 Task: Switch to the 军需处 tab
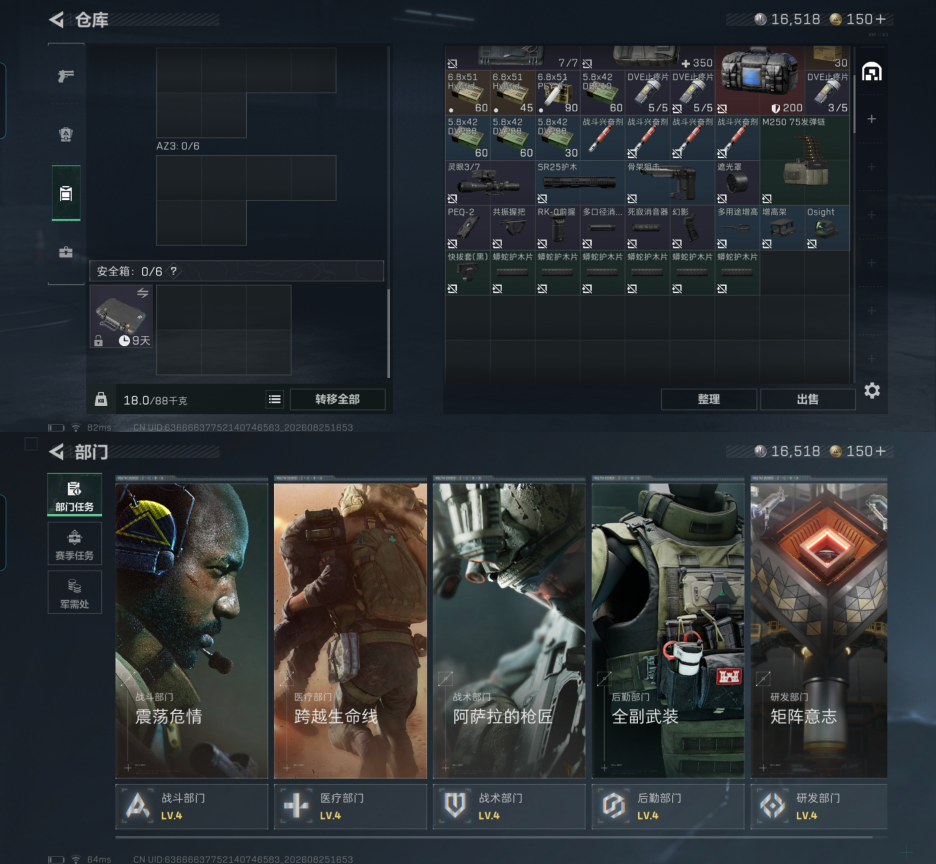[75, 592]
